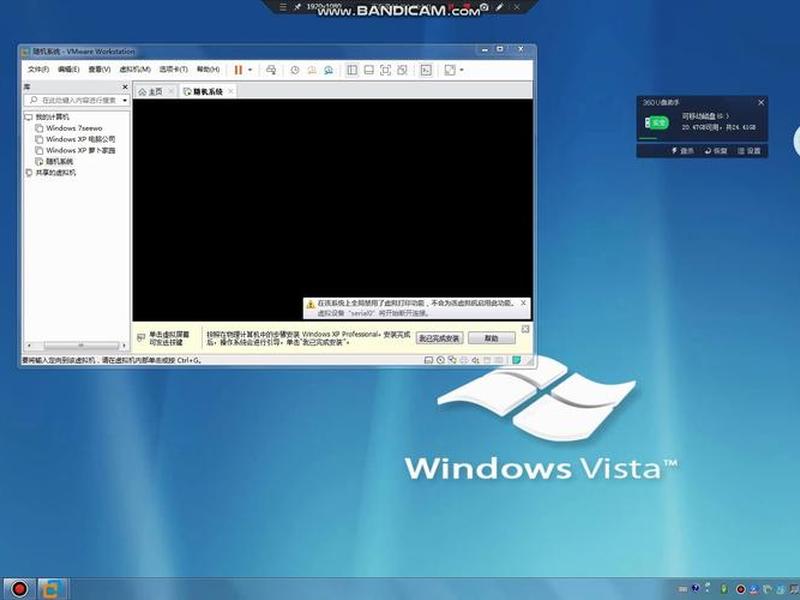This screenshot has height=600, width=800.
Task: Open the 帮助(H) menu
Action: click(208, 69)
